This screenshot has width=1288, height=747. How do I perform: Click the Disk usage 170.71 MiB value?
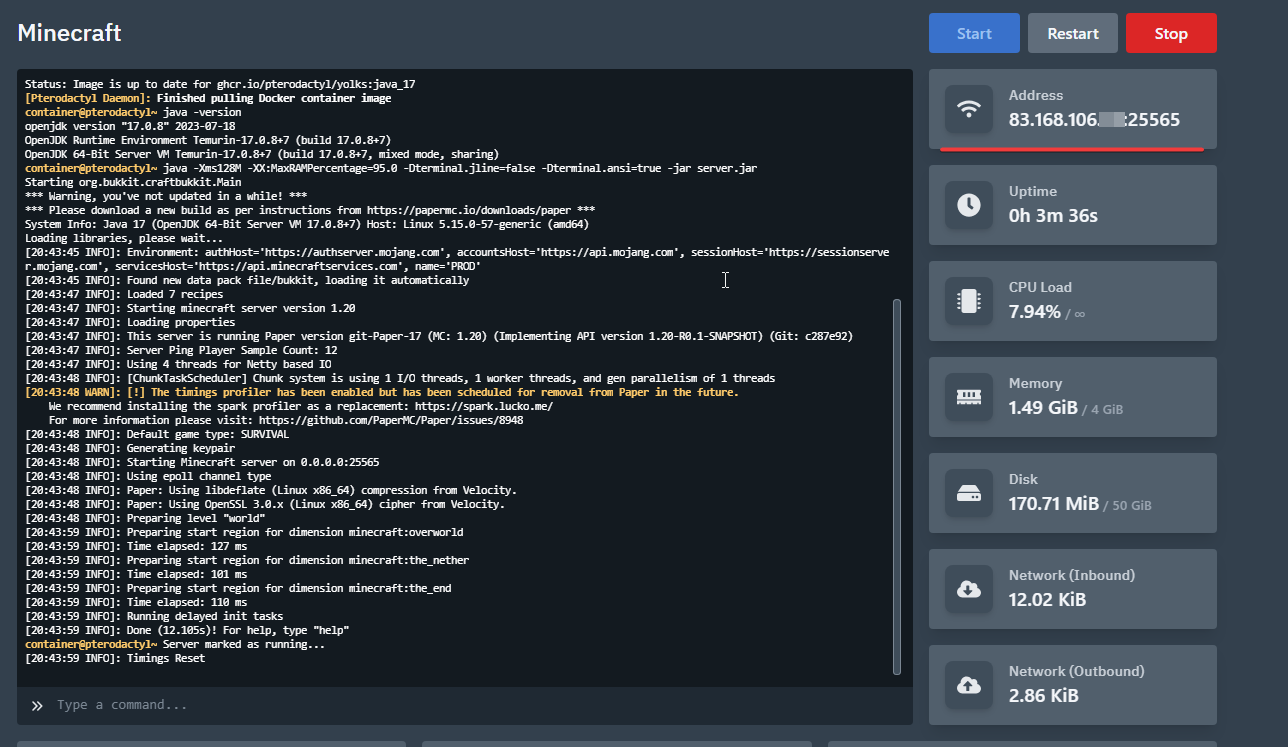(1053, 504)
